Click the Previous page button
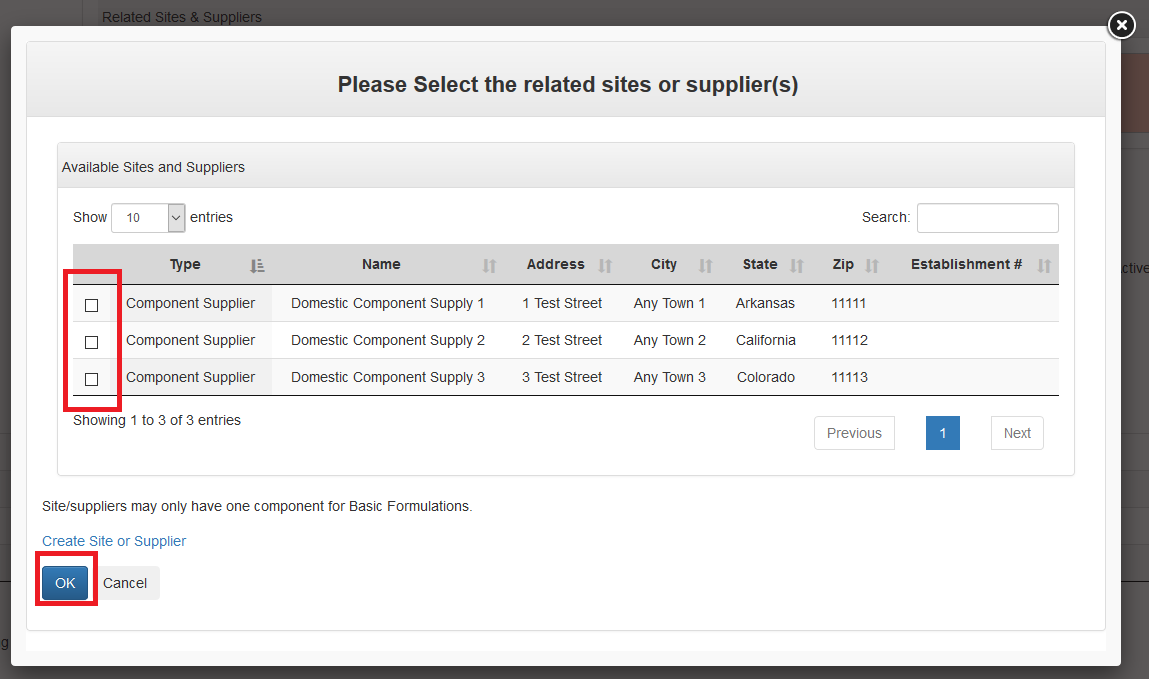 [854, 433]
